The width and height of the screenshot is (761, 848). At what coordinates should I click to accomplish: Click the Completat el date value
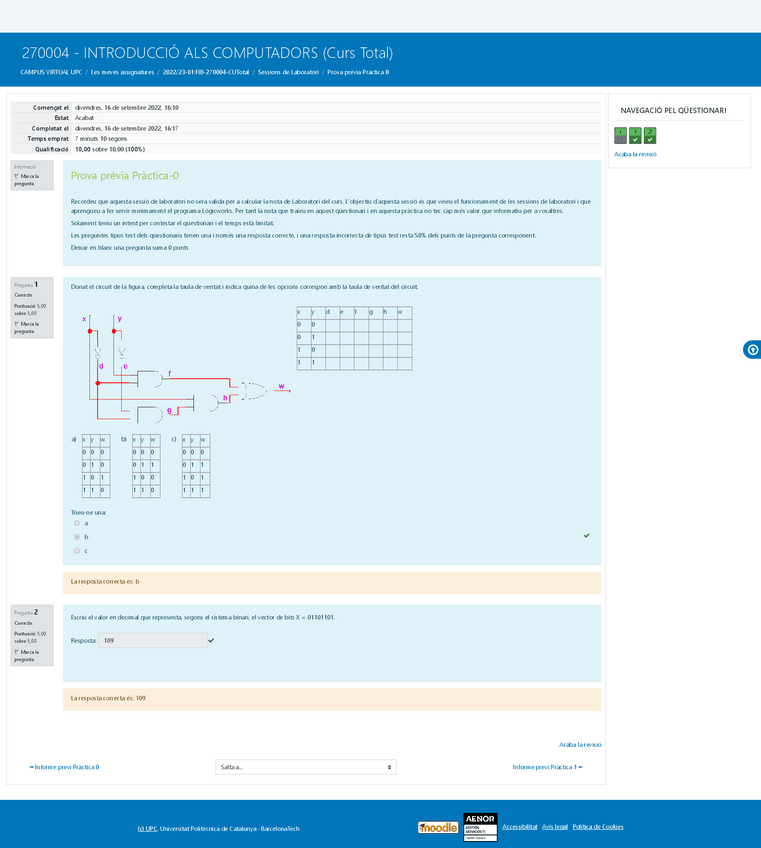(x=127, y=129)
